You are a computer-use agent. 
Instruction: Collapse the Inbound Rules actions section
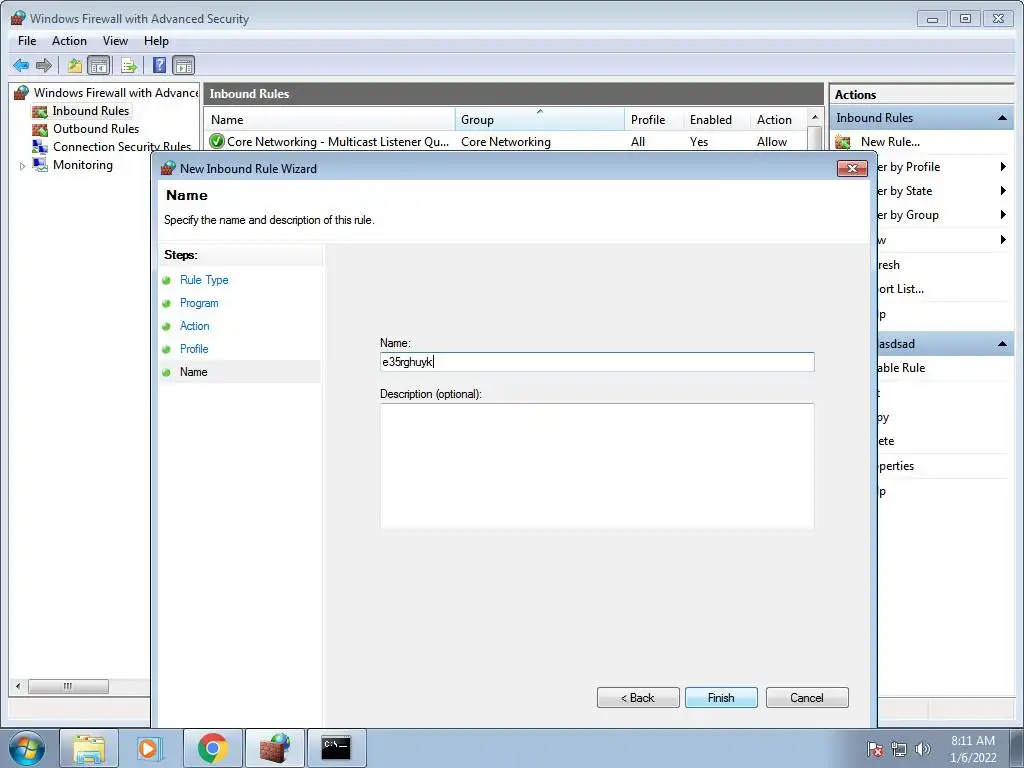pyautogui.click(x=1002, y=118)
